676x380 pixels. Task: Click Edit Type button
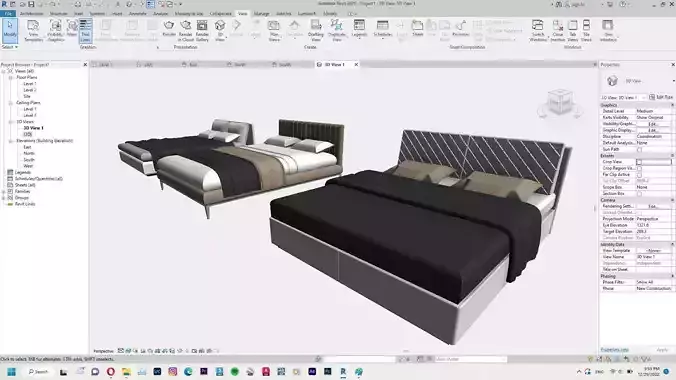(x=661, y=97)
